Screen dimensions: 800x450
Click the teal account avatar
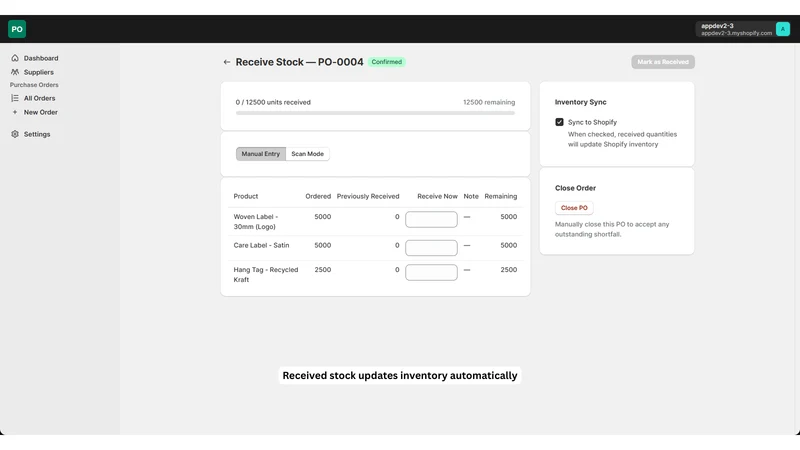coord(783,29)
